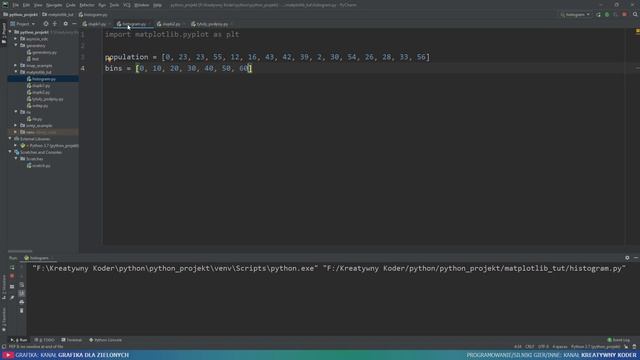
Task: Open the Python Console tool window tab
Action: click(105, 340)
